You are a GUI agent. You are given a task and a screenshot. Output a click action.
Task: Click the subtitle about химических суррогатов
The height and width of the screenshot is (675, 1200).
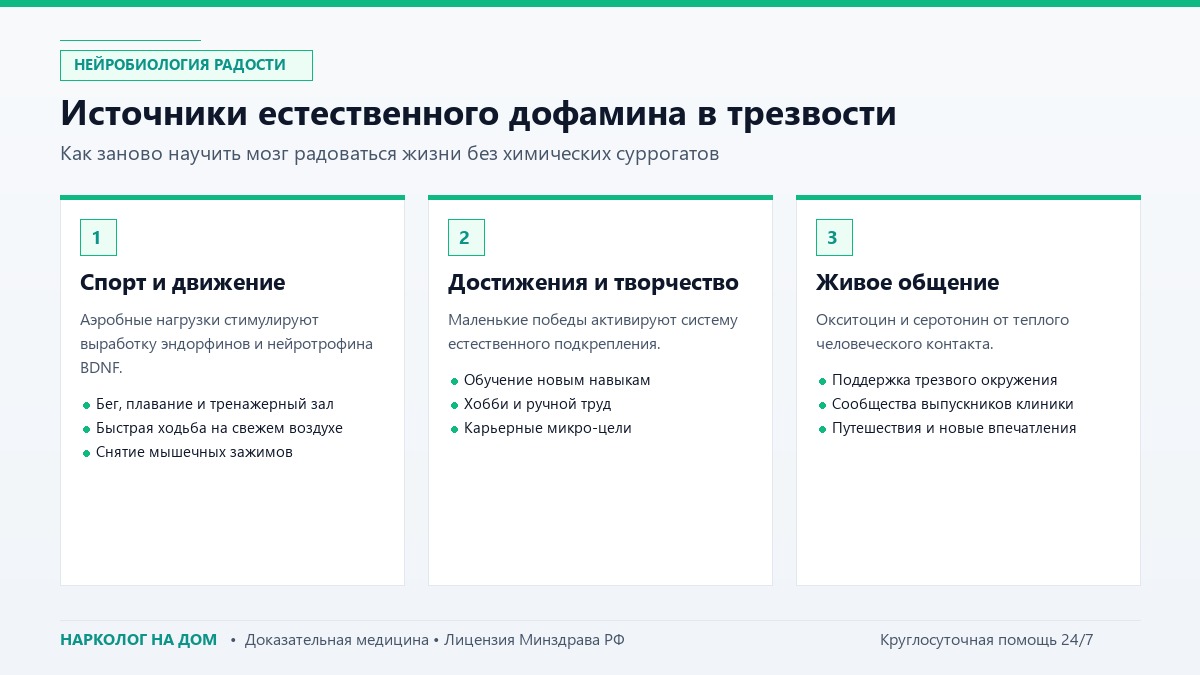pos(390,155)
